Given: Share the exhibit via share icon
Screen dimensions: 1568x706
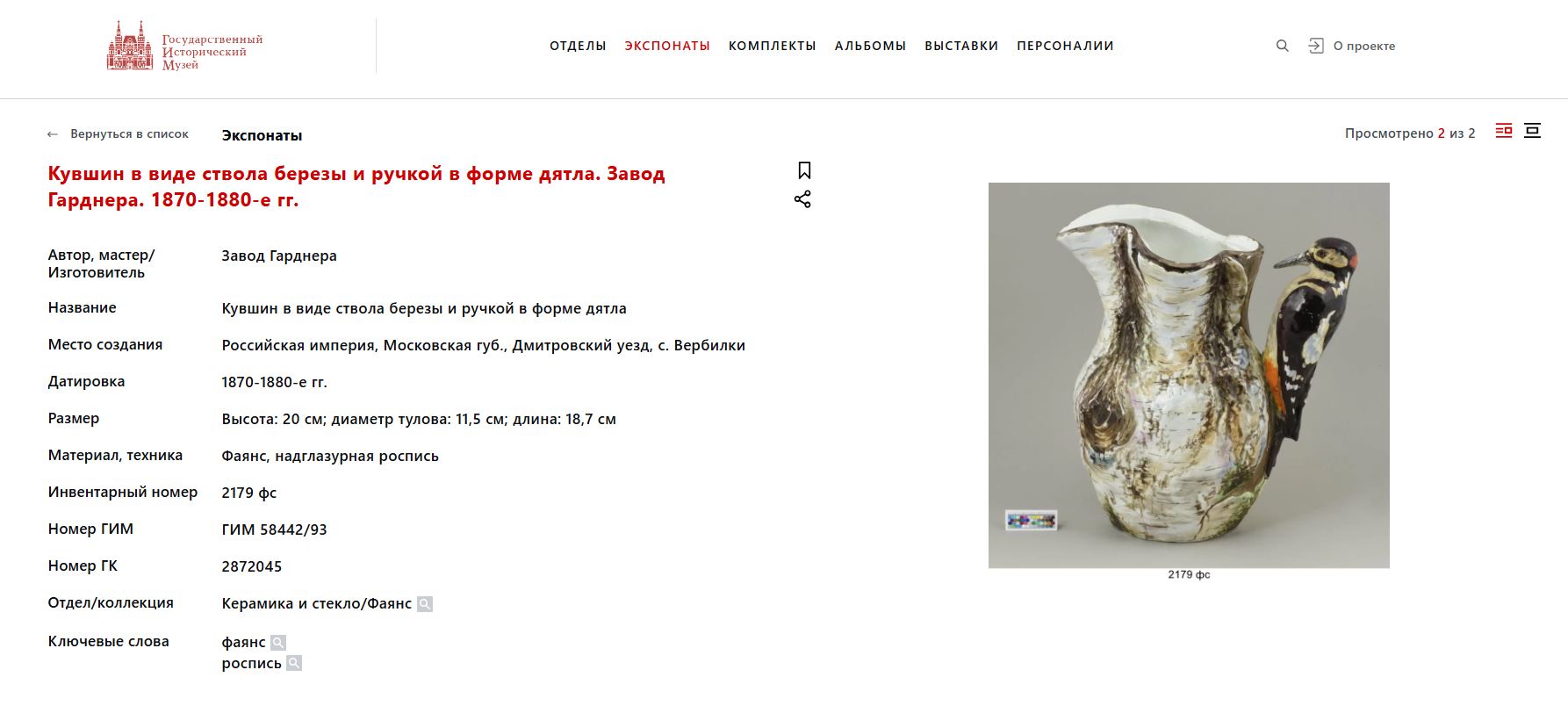Looking at the screenshot, I should coord(802,199).
